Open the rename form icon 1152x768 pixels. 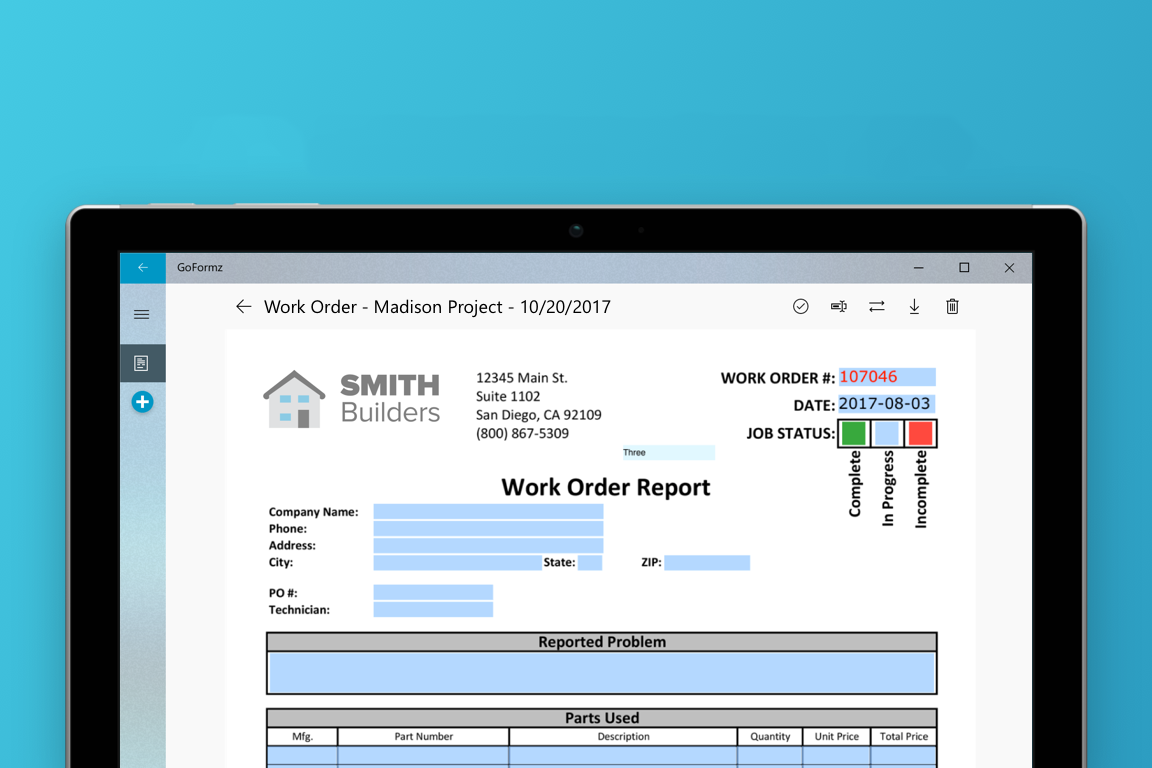coord(838,306)
